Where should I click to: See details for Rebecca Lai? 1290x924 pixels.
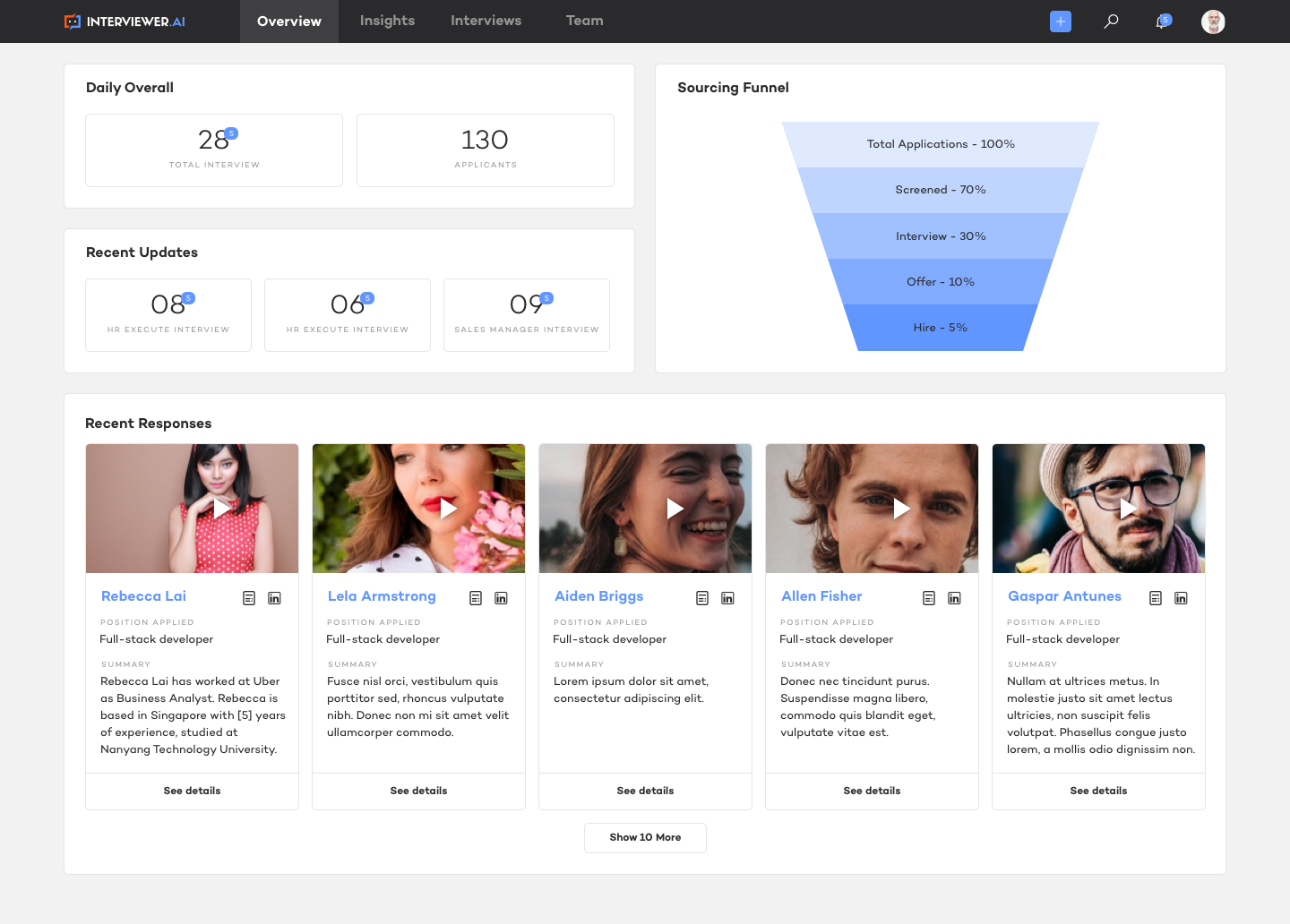[192, 791]
